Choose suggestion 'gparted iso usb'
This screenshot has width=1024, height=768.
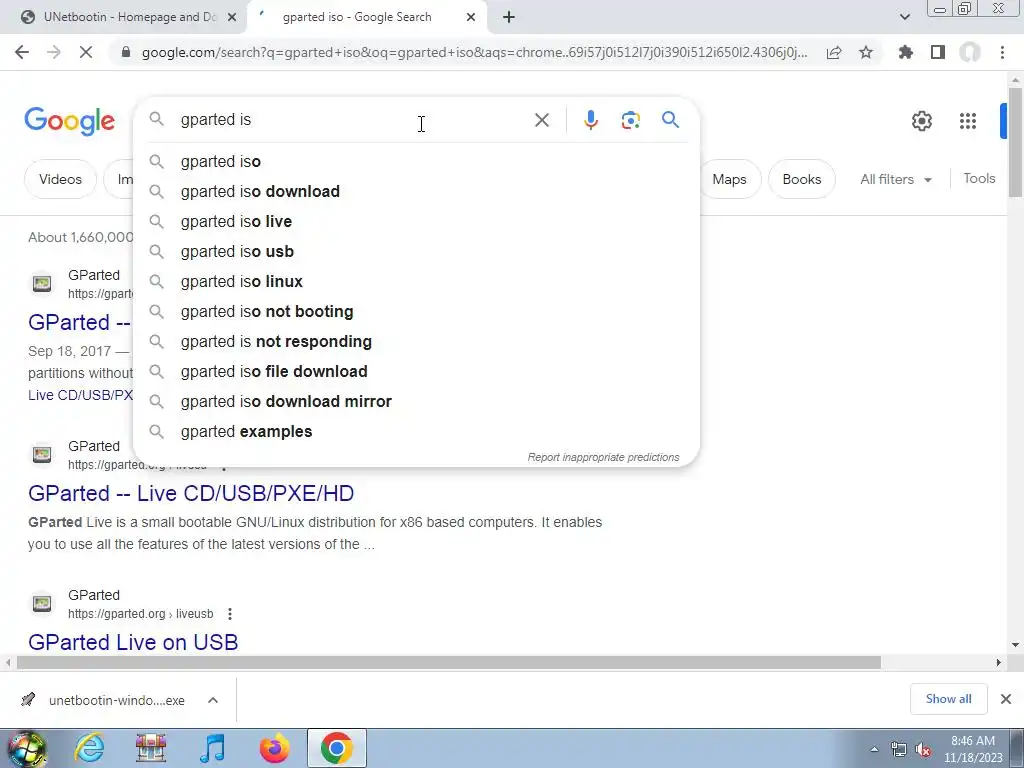[x=416, y=251]
